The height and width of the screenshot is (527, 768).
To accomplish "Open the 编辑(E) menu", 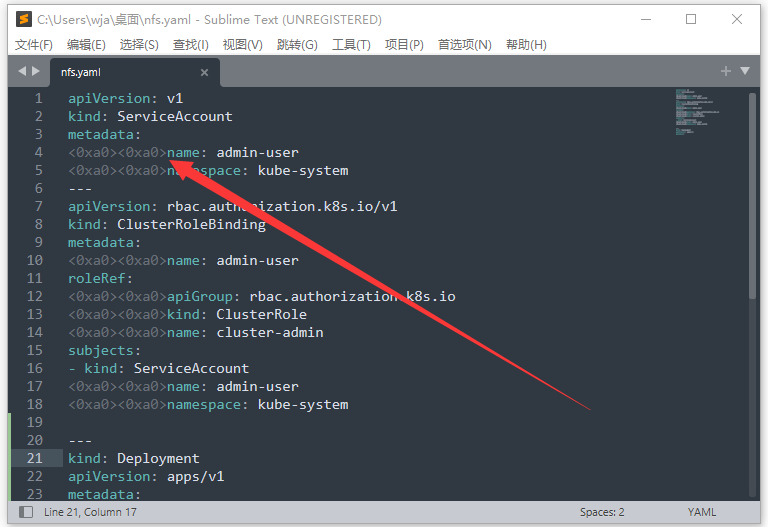I will click(x=86, y=45).
